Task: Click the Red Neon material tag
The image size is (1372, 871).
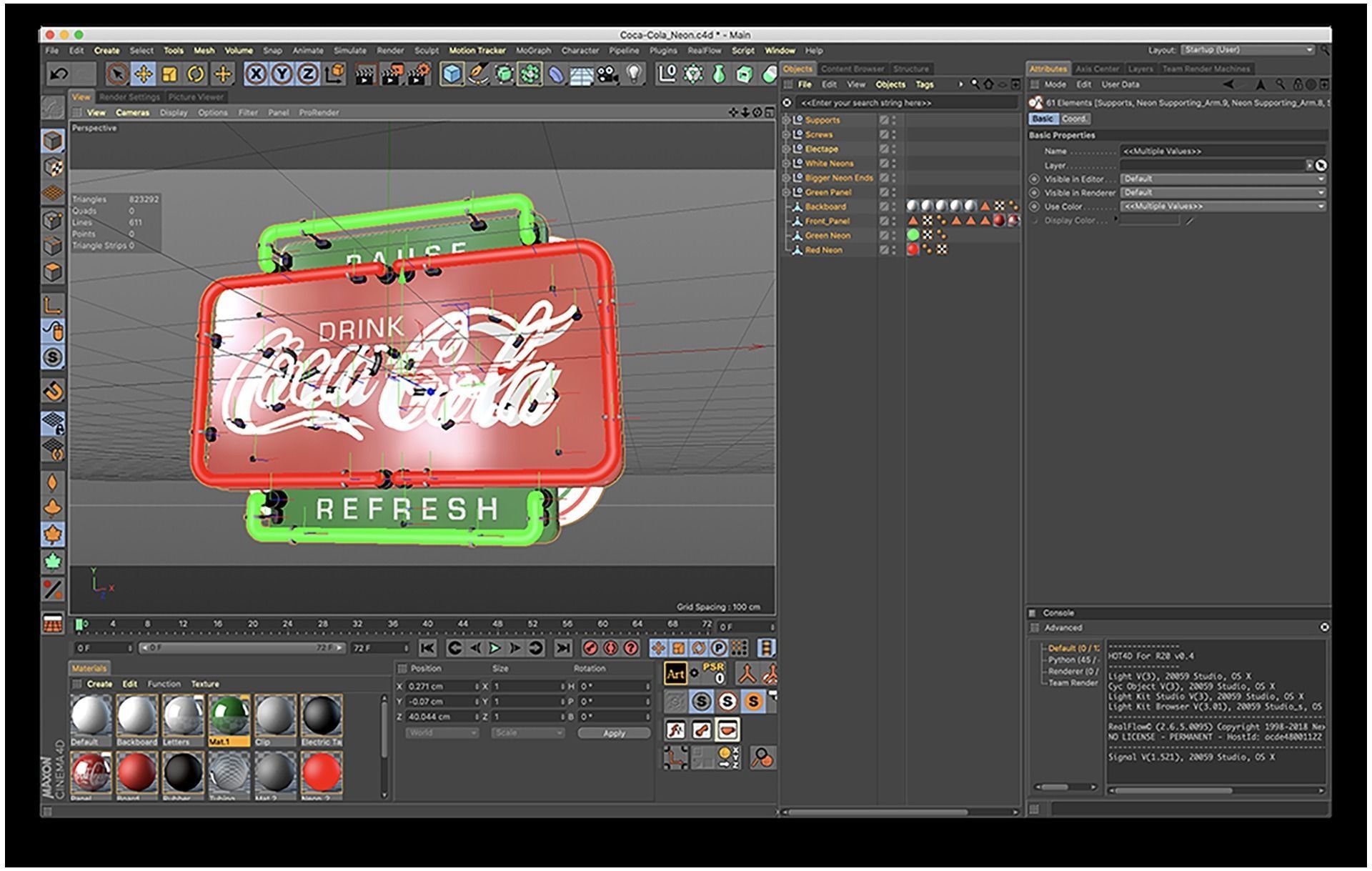Action: [913, 249]
